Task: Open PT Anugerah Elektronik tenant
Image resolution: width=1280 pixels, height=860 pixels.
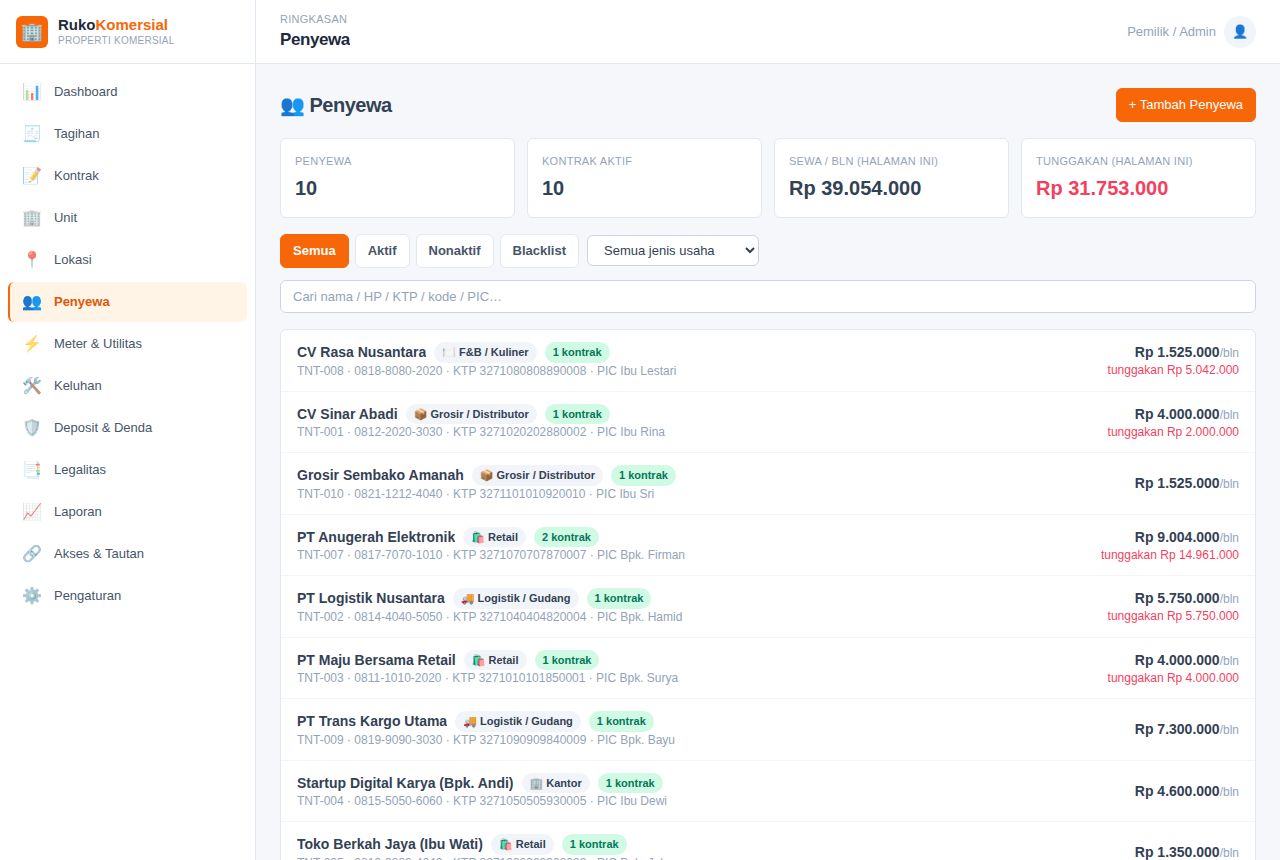Action: point(768,545)
